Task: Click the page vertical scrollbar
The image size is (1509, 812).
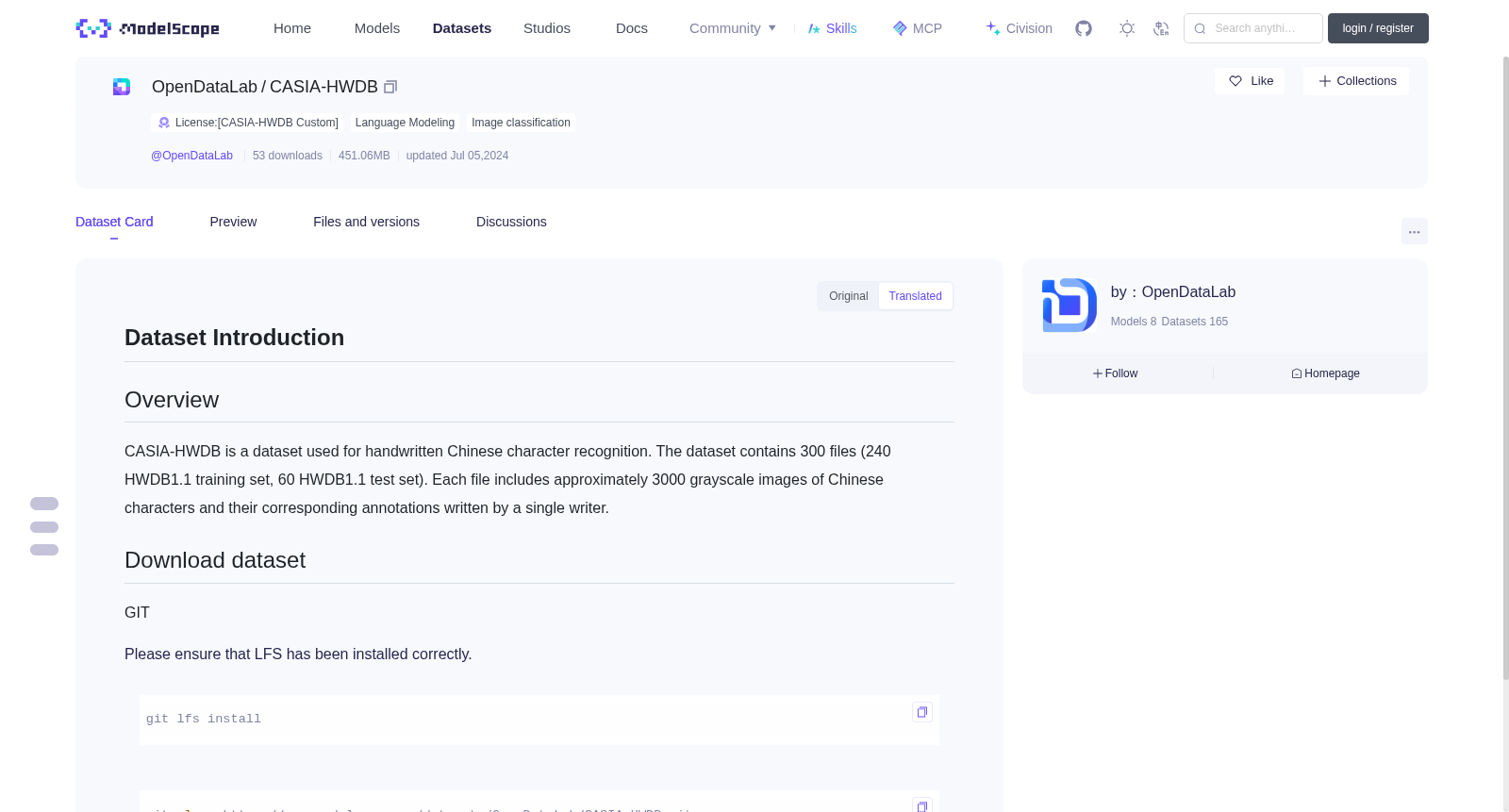Action: 1505,368
